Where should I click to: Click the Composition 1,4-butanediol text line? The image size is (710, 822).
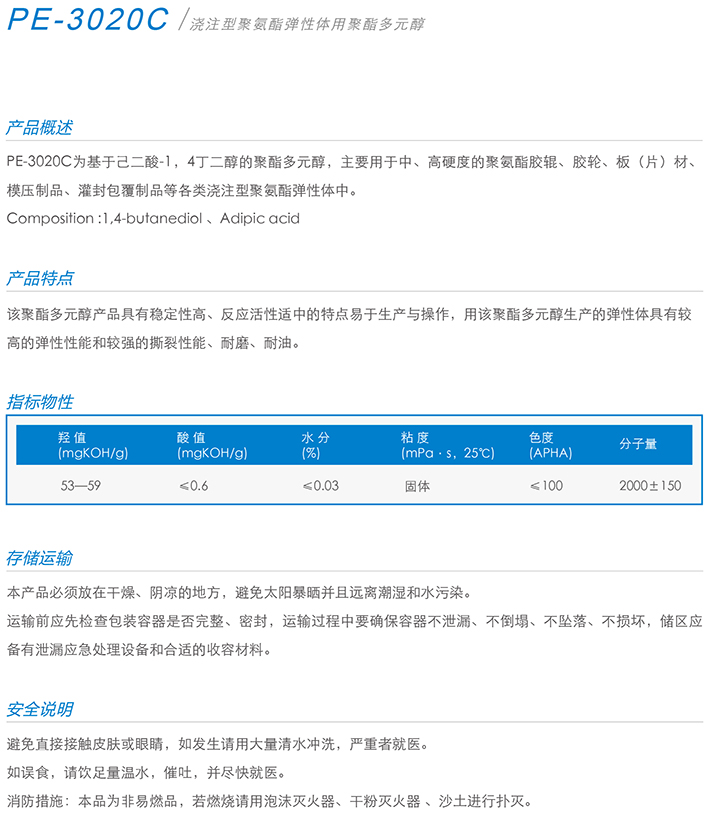[153, 218]
